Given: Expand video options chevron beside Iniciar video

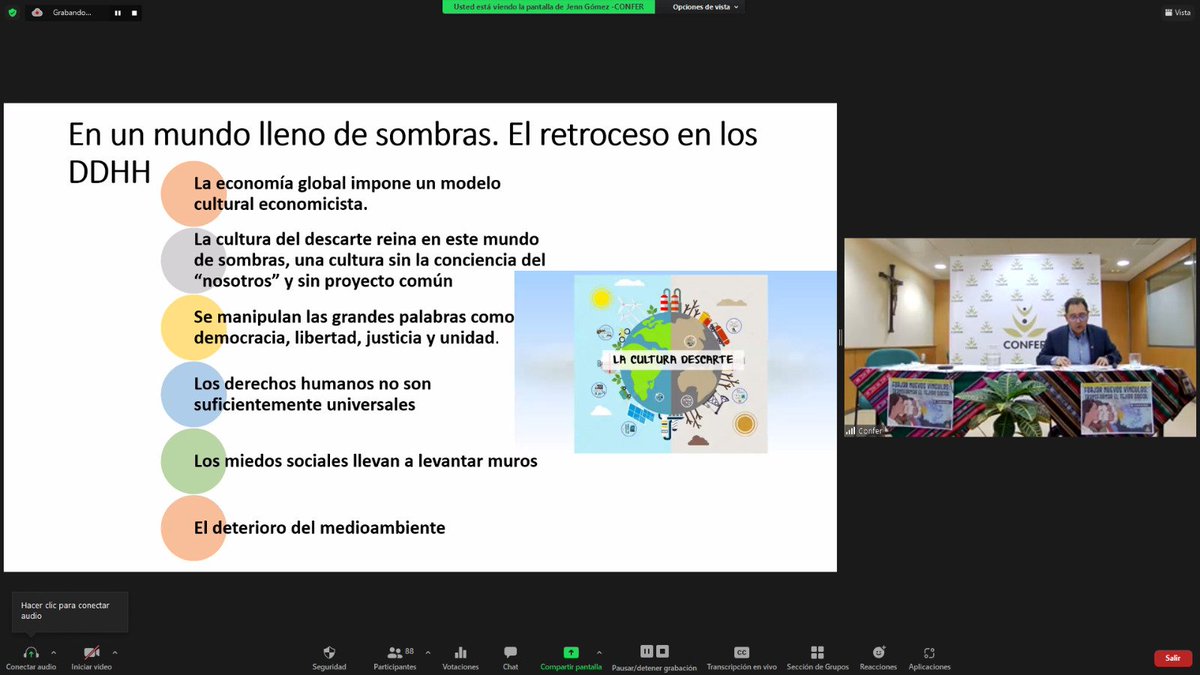Looking at the screenshot, I should tap(114, 652).
